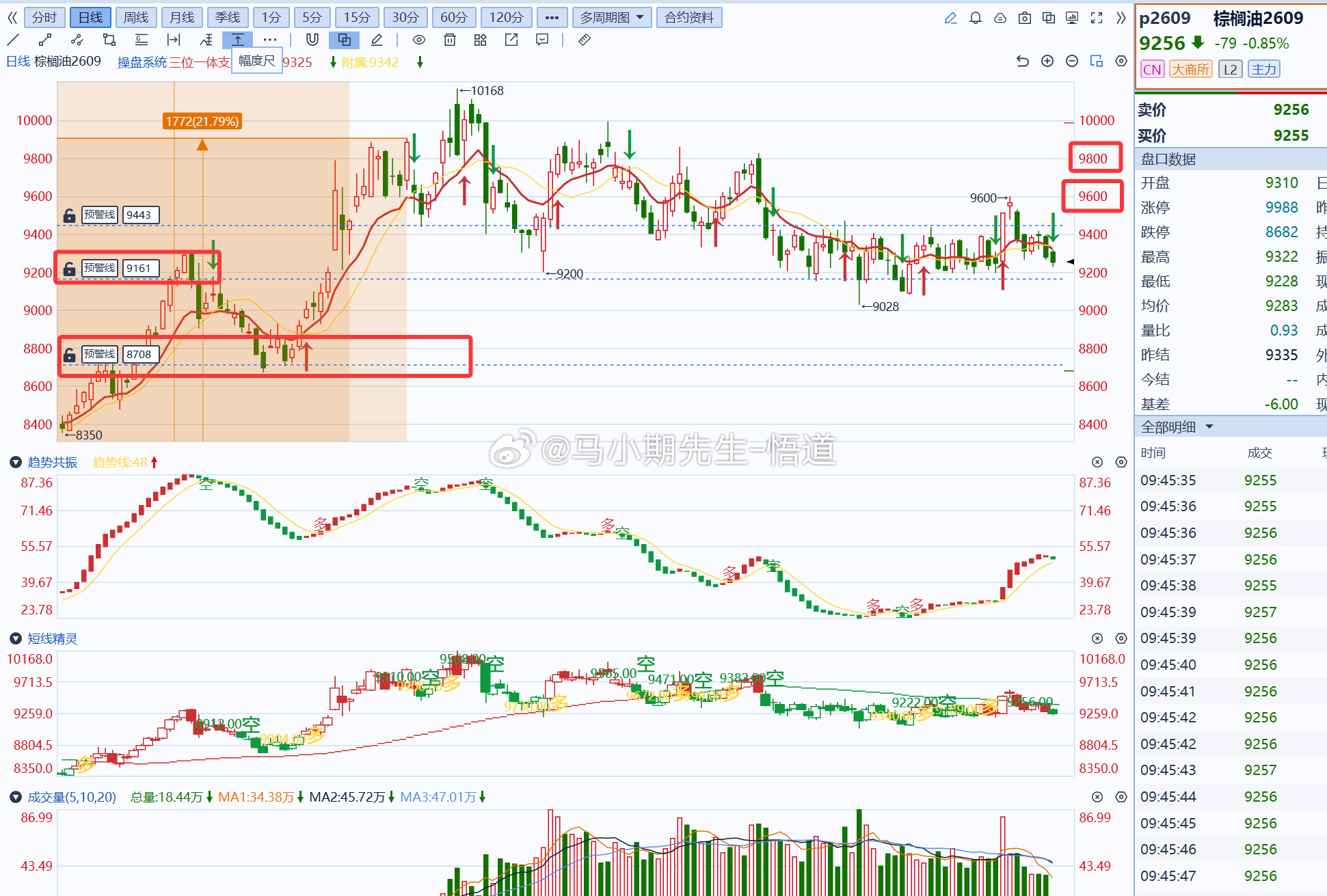Select the 60分 minute period
This screenshot has width=1327, height=896.
tap(454, 18)
